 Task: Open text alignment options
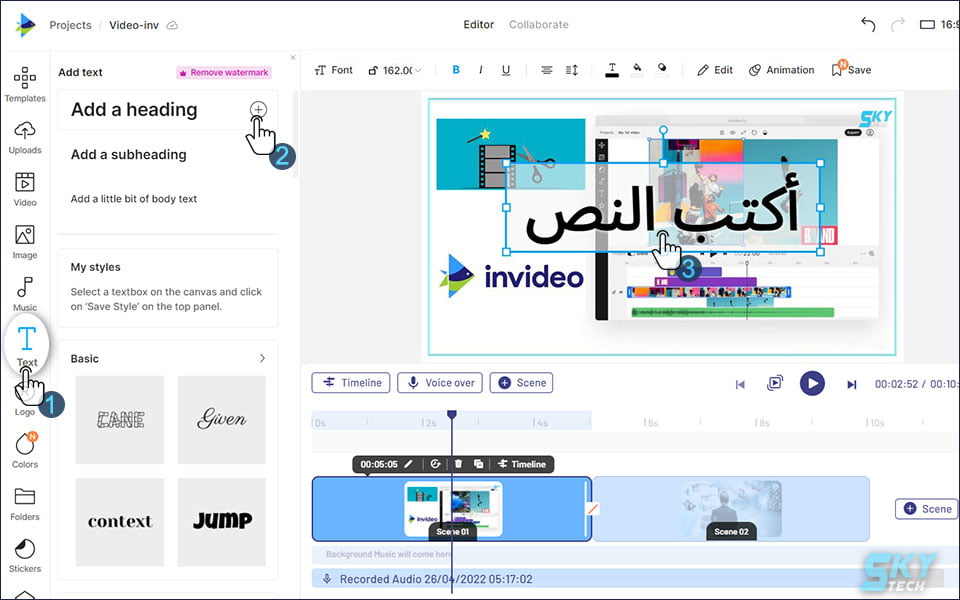pos(547,70)
